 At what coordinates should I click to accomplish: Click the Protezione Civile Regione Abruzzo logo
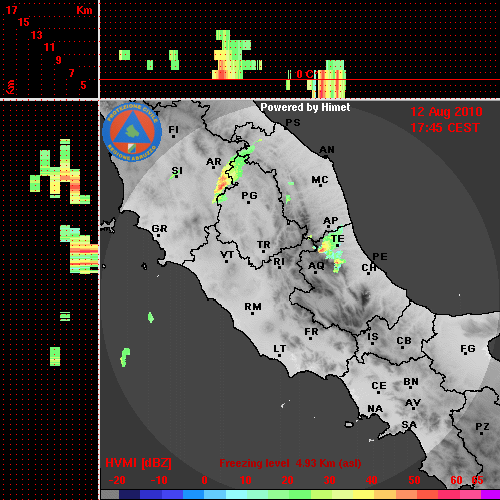point(132,132)
